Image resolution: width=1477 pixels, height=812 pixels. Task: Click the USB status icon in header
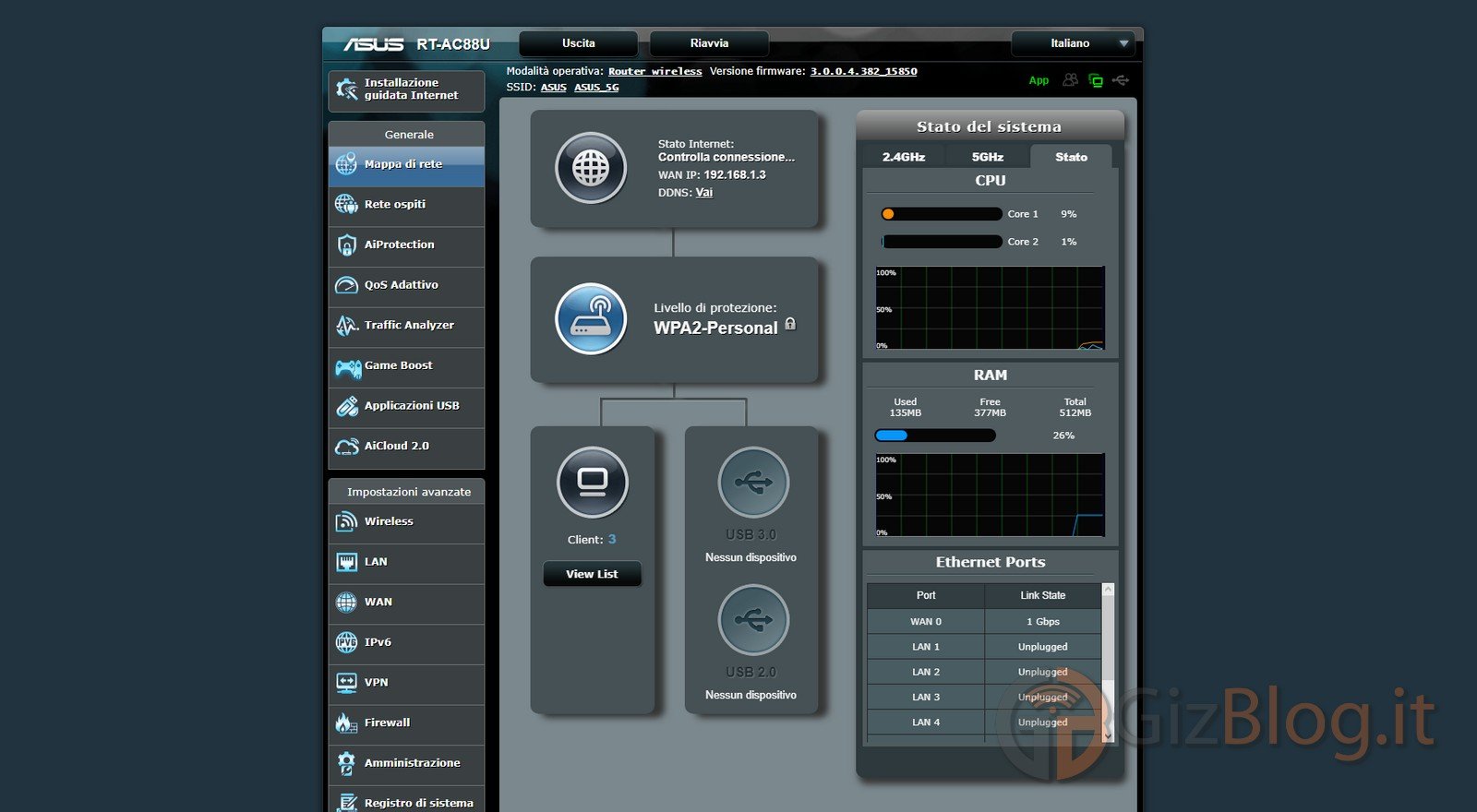point(1121,80)
